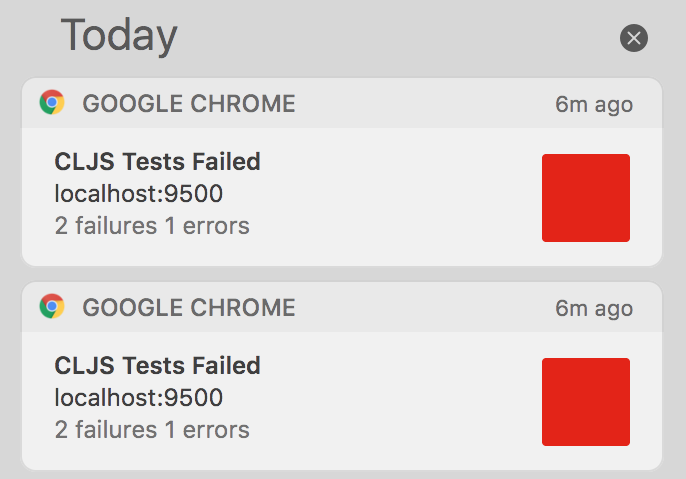686x479 pixels.
Task: Select "2 failures 1 errors" in the bottom notification
Action: click(152, 430)
